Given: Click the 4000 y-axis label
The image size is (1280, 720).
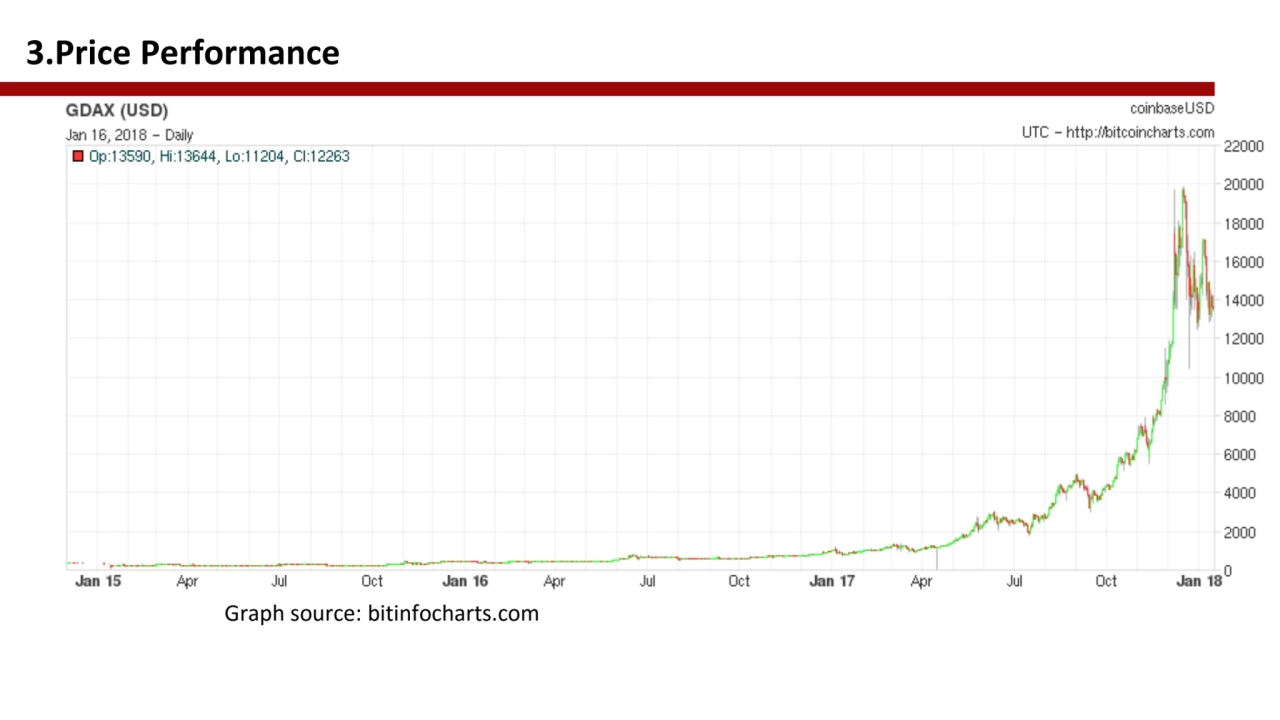Looking at the screenshot, I should click(1240, 493).
